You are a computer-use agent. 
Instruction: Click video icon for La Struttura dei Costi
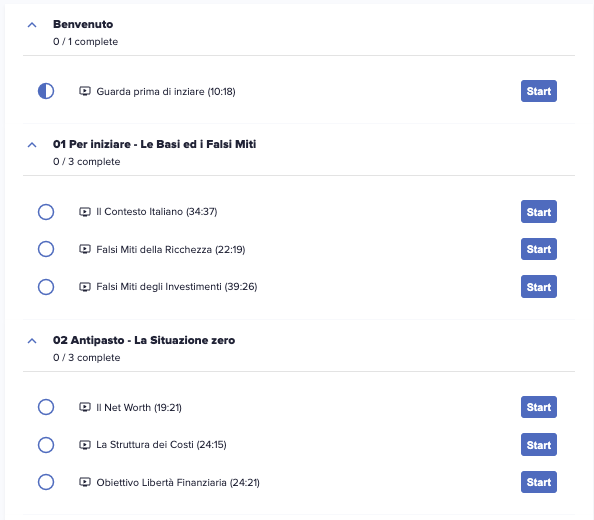[x=85, y=445]
